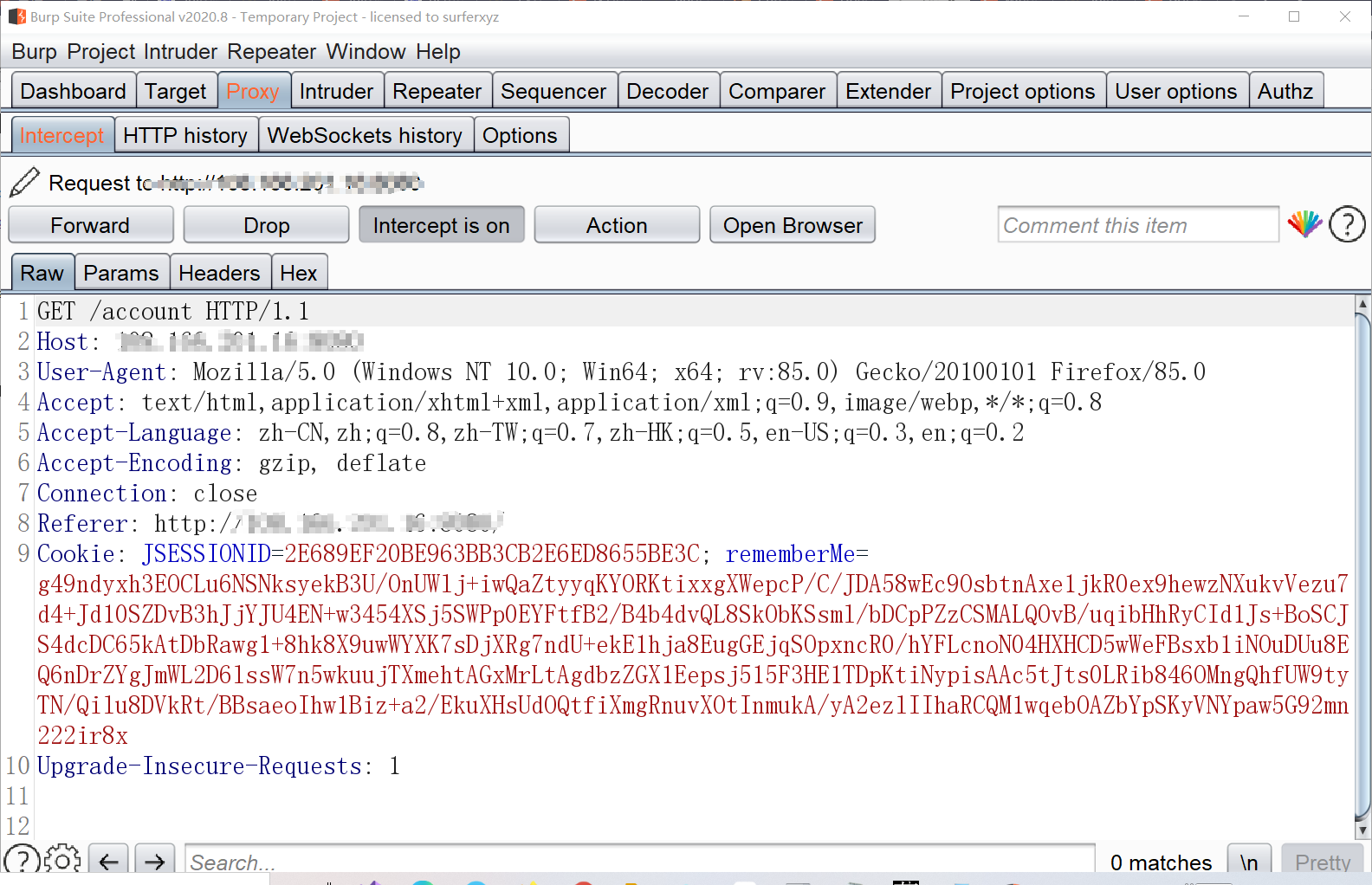Click scrollbar up arrow in request editor
Image resolution: width=1372 pixels, height=885 pixels.
(1362, 303)
